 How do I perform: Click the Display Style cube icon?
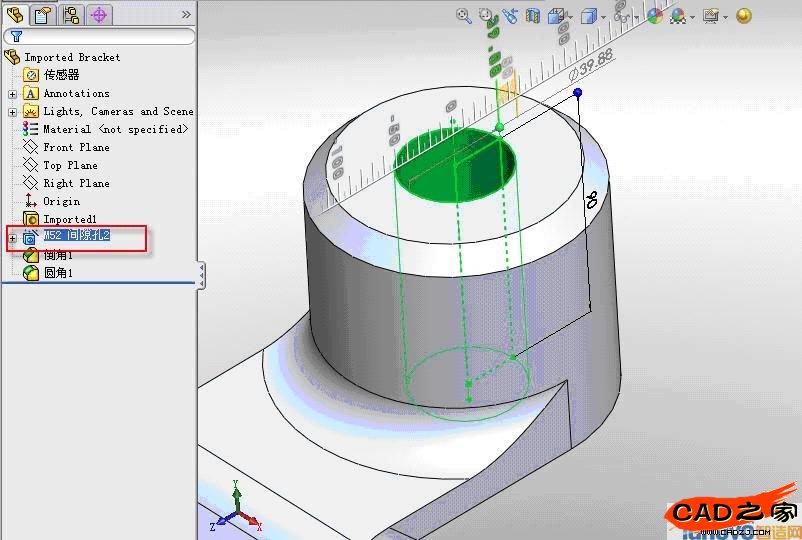point(589,15)
